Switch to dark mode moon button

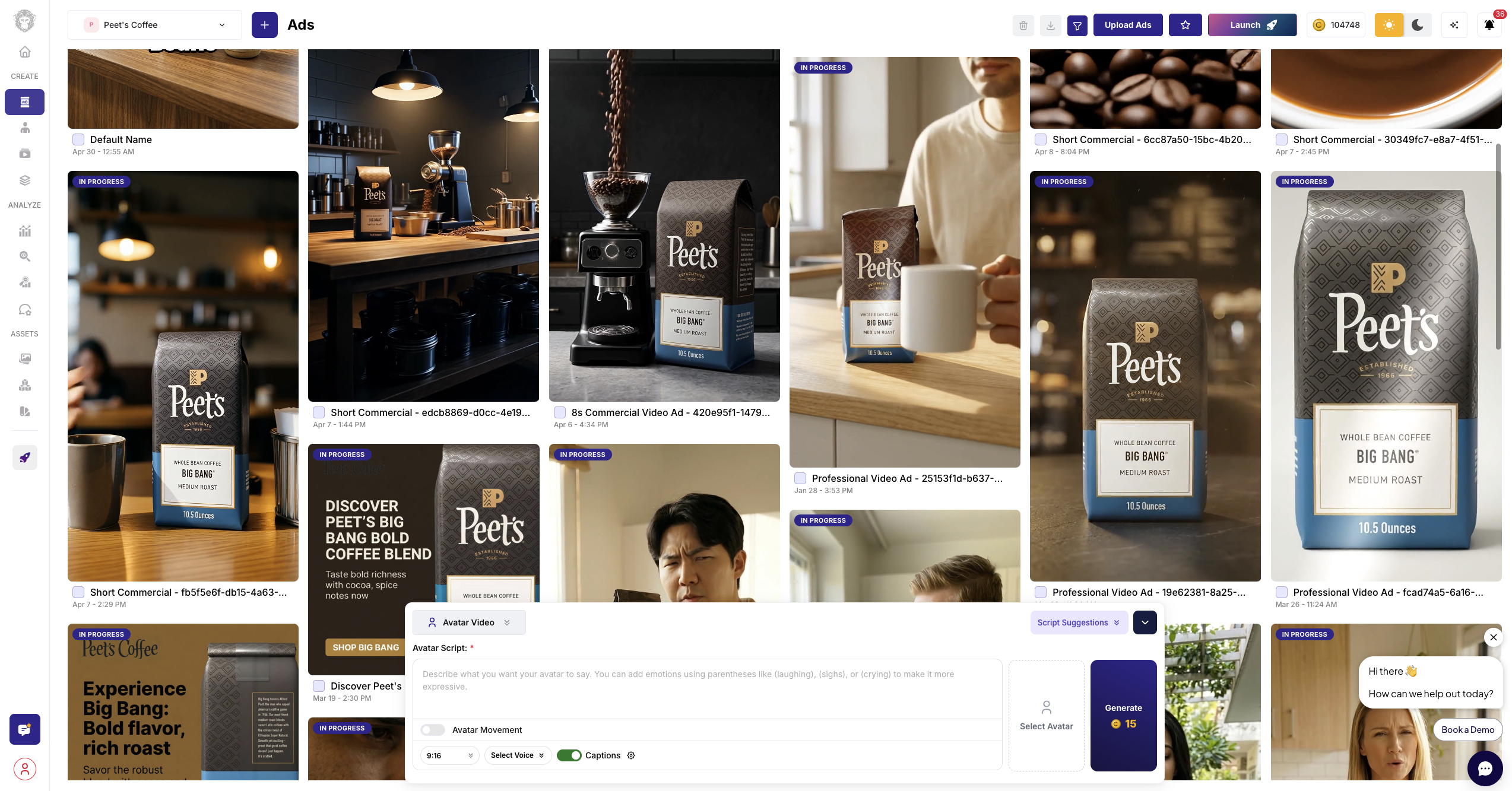pyautogui.click(x=1418, y=25)
